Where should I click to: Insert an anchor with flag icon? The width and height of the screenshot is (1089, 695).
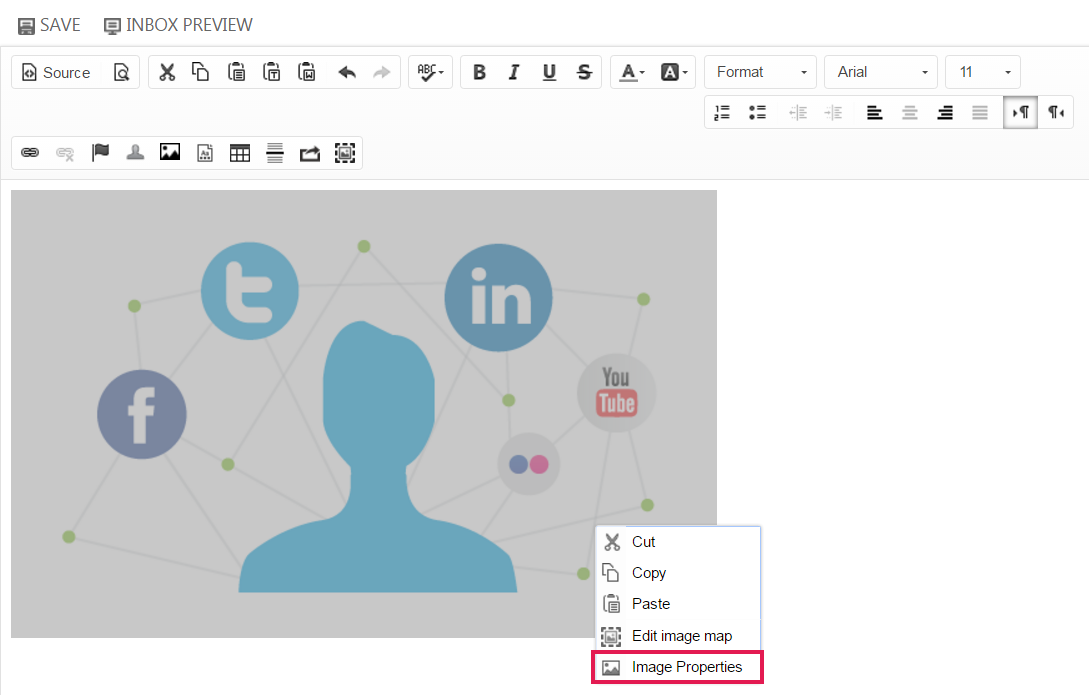pos(100,153)
